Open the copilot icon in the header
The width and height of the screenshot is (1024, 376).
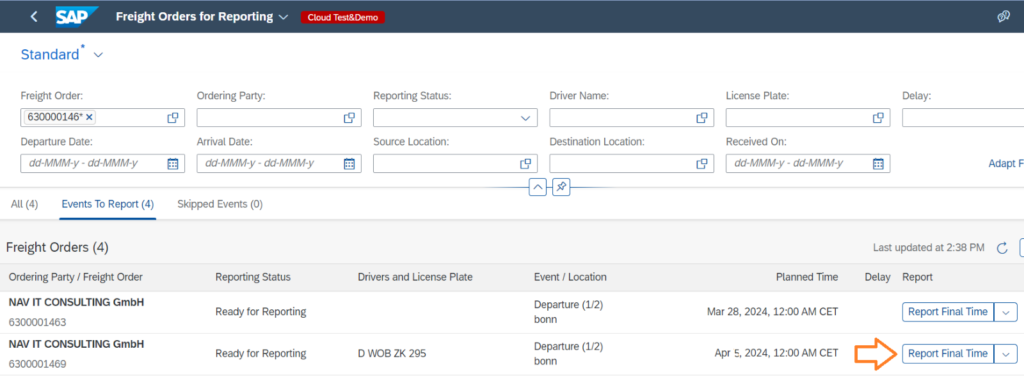tap(1004, 17)
